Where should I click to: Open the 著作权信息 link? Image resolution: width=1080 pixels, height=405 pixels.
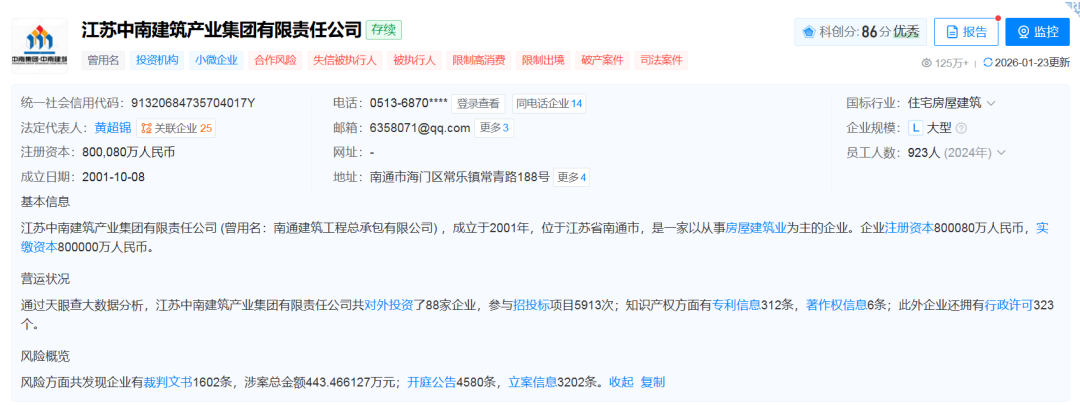[837, 305]
